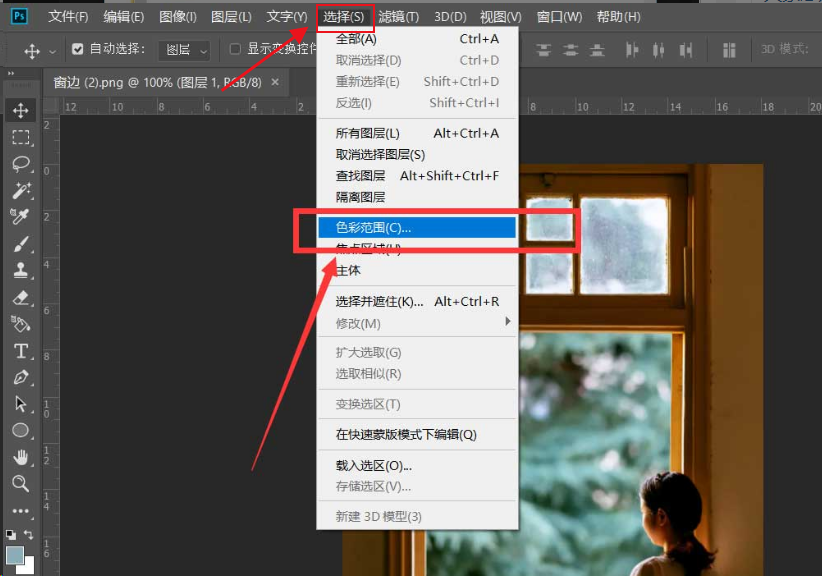Choose the Horizontal Type tool
Image resolution: width=822 pixels, height=576 pixels.
coord(21,350)
